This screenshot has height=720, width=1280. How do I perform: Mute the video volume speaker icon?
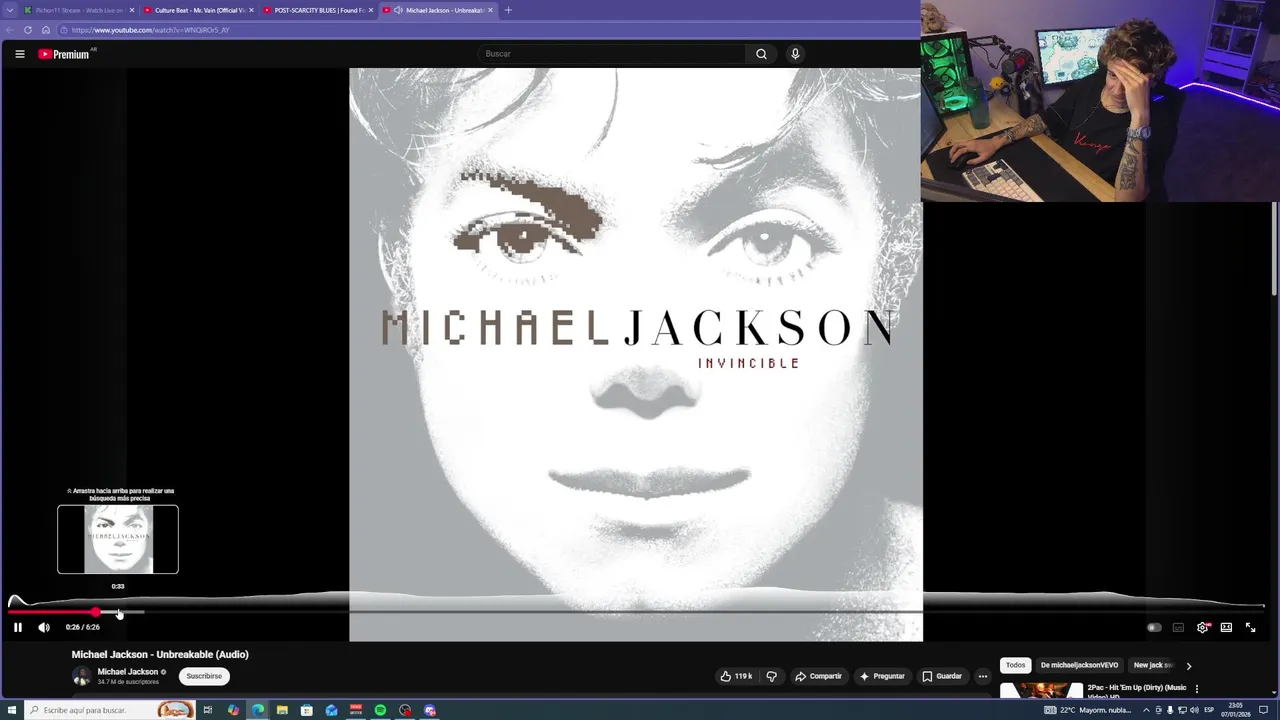point(43,627)
